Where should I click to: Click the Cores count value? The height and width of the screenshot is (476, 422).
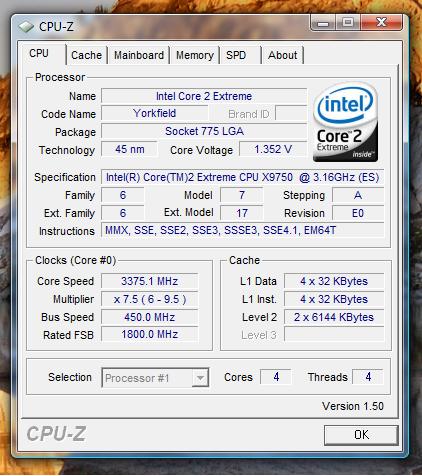click(276, 377)
